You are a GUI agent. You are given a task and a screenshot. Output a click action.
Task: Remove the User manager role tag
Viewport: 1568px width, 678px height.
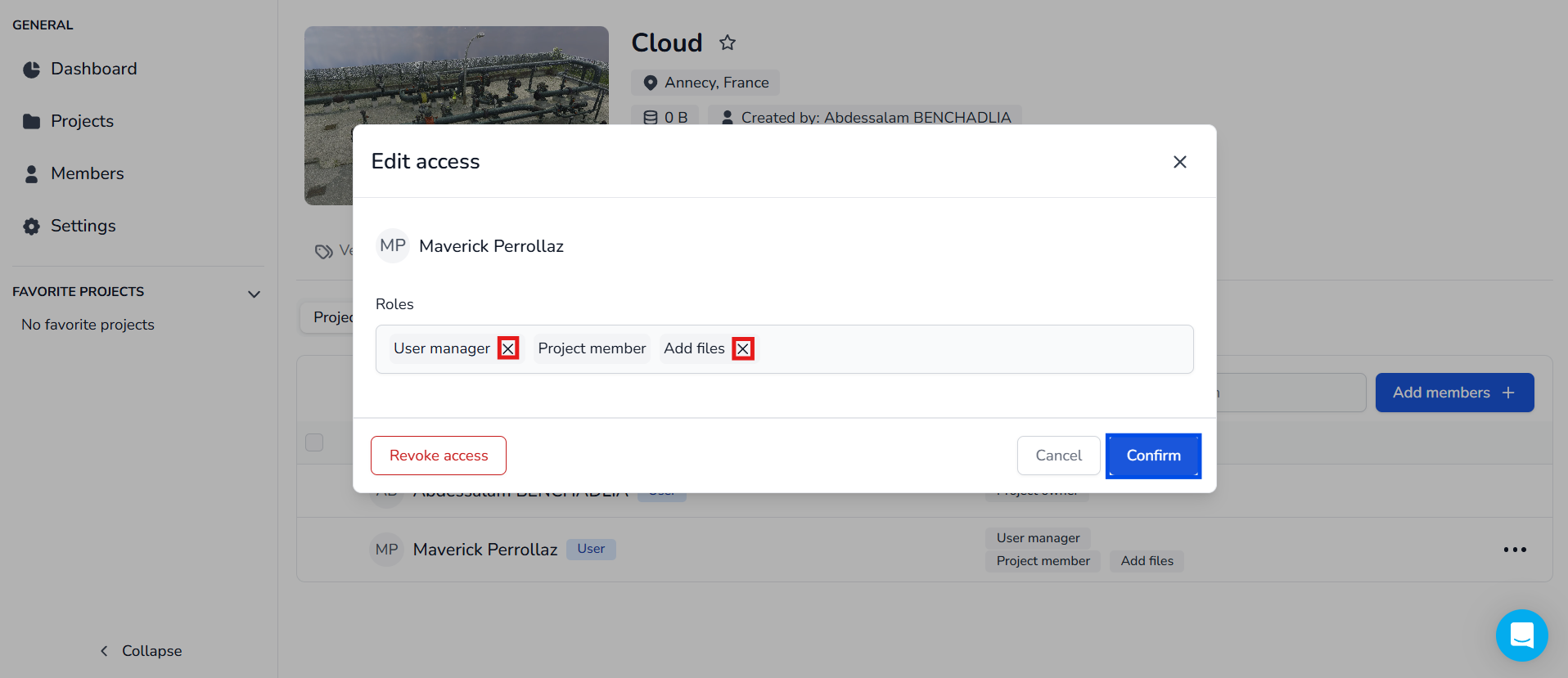pos(508,348)
